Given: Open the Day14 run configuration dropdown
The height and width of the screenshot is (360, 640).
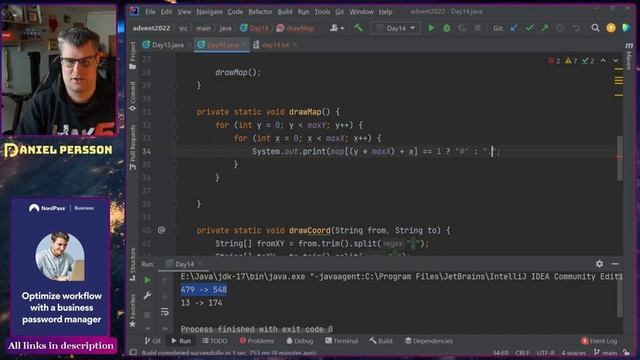Looking at the screenshot, I should coord(396,28).
